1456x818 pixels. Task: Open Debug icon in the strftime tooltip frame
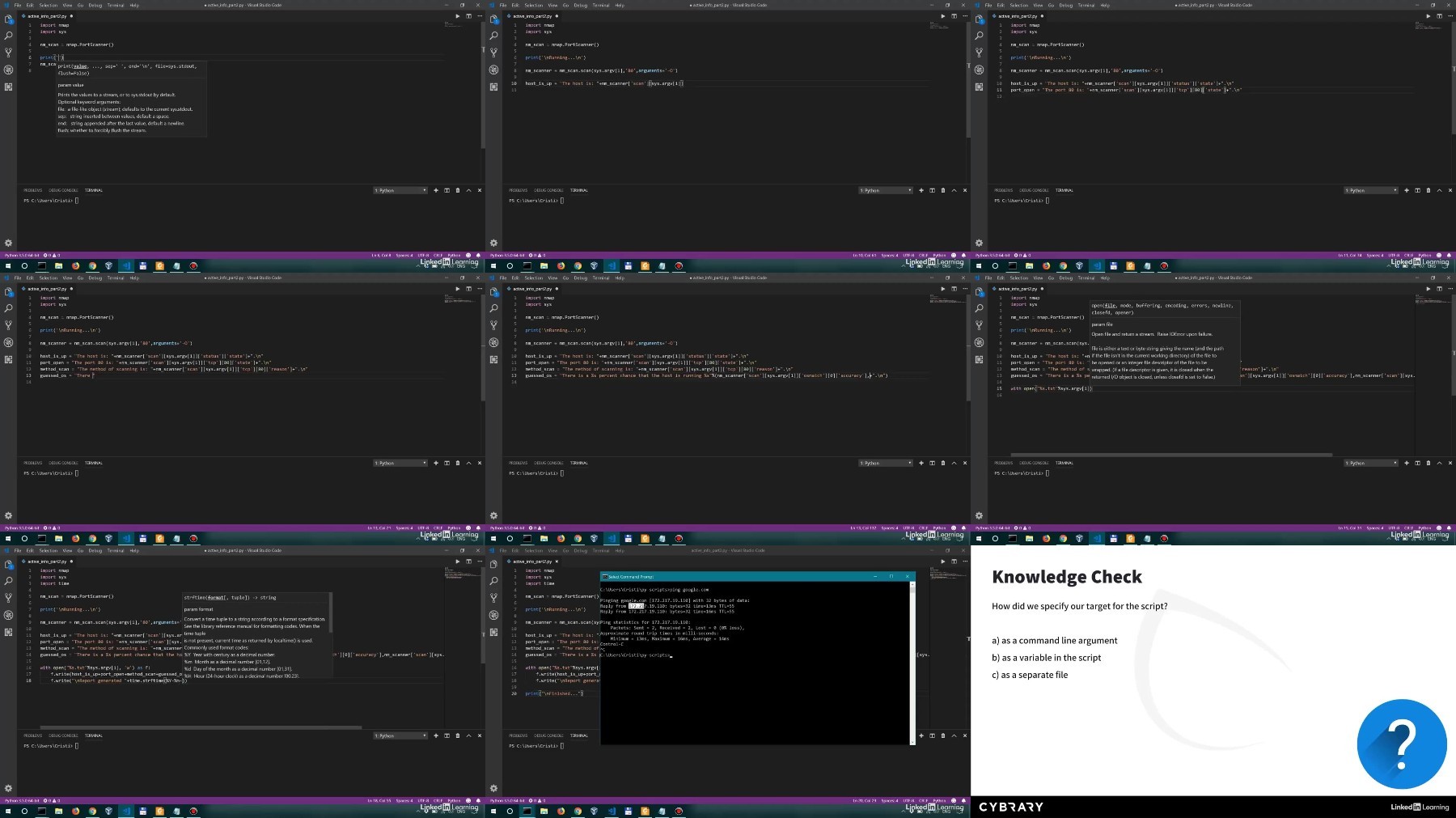click(8, 615)
